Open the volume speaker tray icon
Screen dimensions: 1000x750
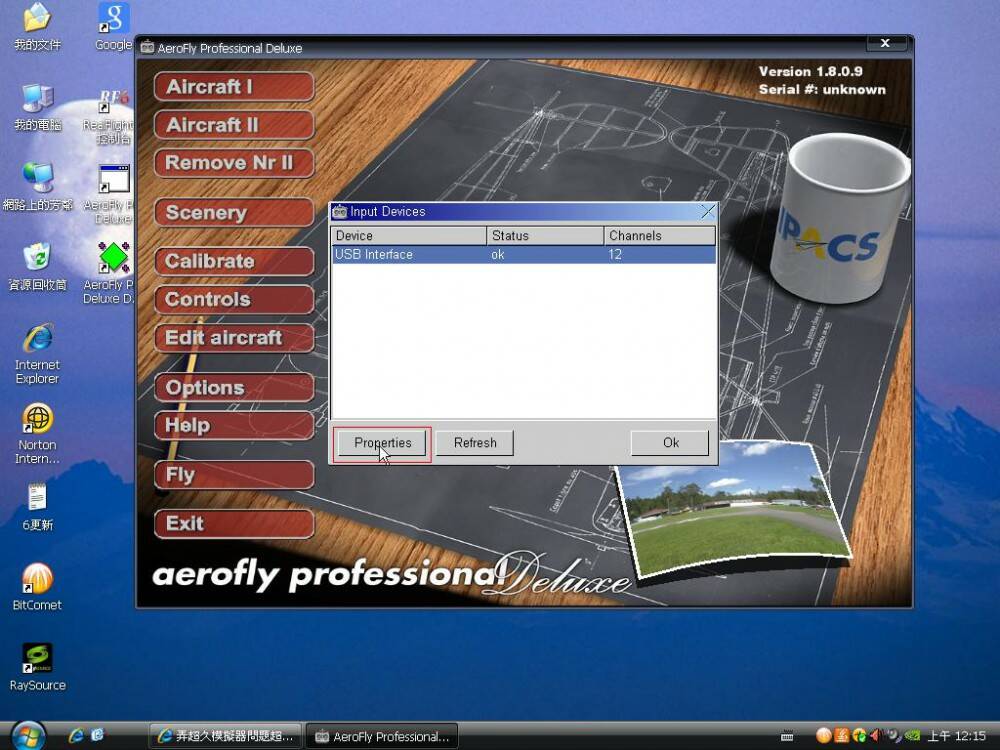877,736
